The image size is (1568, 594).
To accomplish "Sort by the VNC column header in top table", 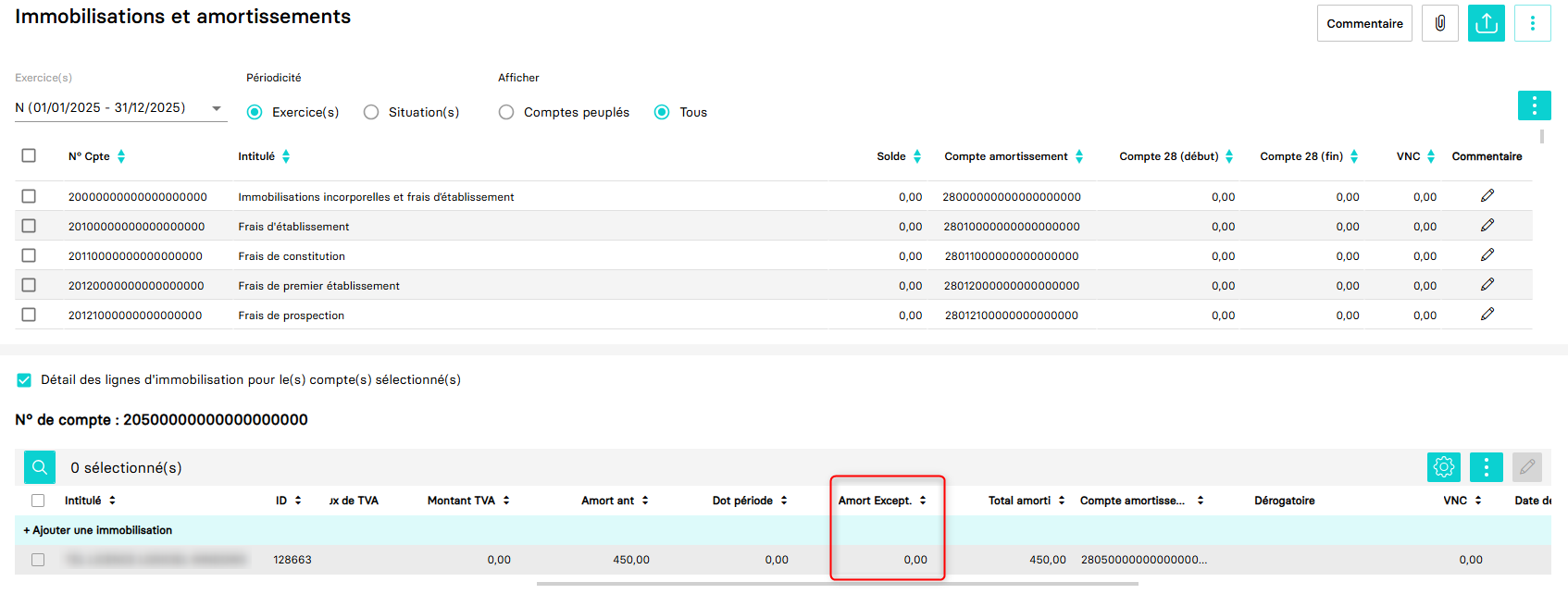I will (x=1430, y=156).
